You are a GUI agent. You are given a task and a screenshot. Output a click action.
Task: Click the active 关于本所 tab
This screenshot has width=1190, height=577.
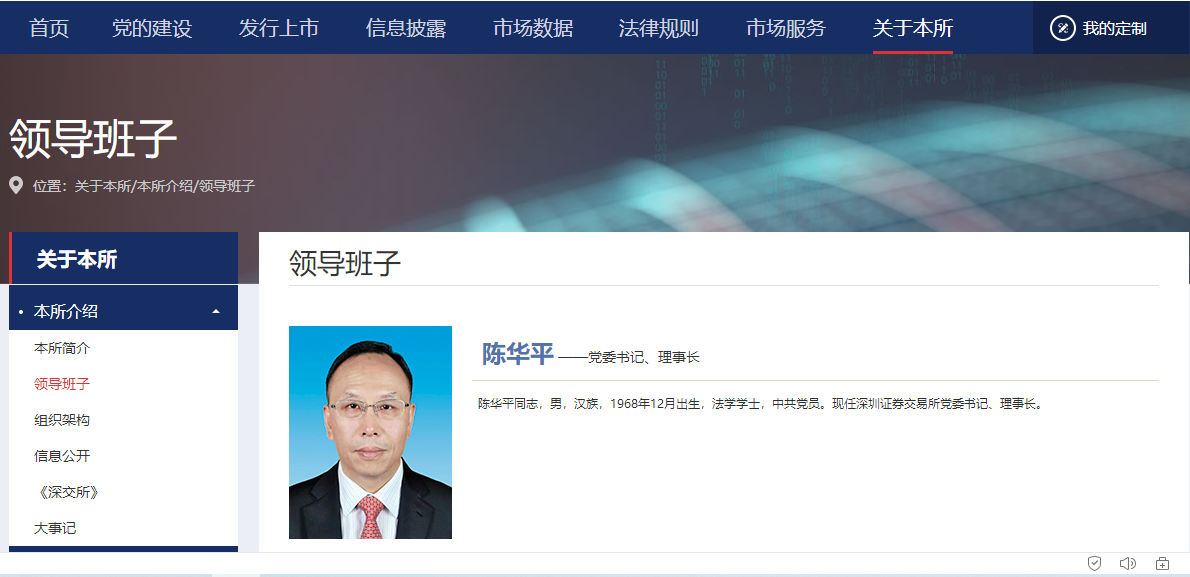click(913, 29)
